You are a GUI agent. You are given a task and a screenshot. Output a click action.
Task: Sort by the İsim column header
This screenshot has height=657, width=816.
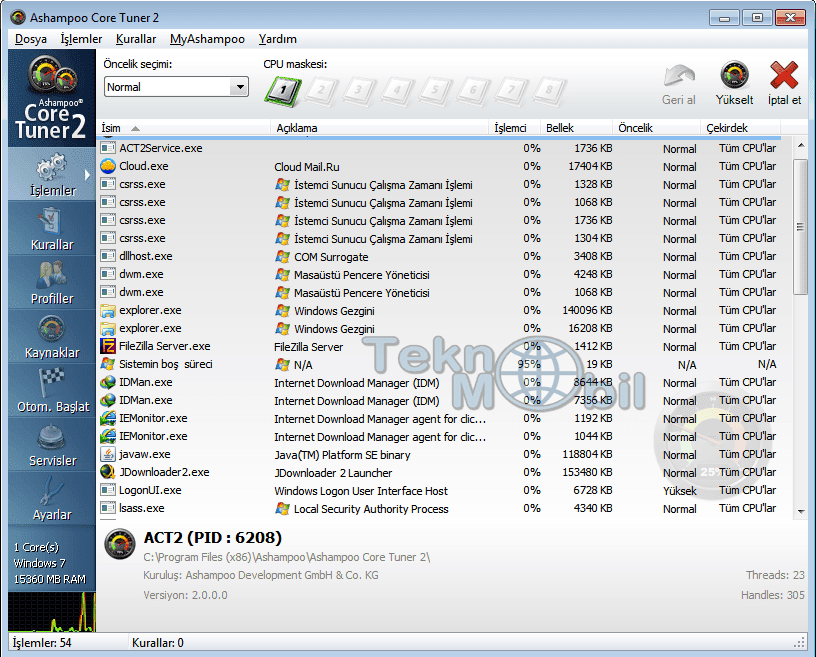click(183, 128)
